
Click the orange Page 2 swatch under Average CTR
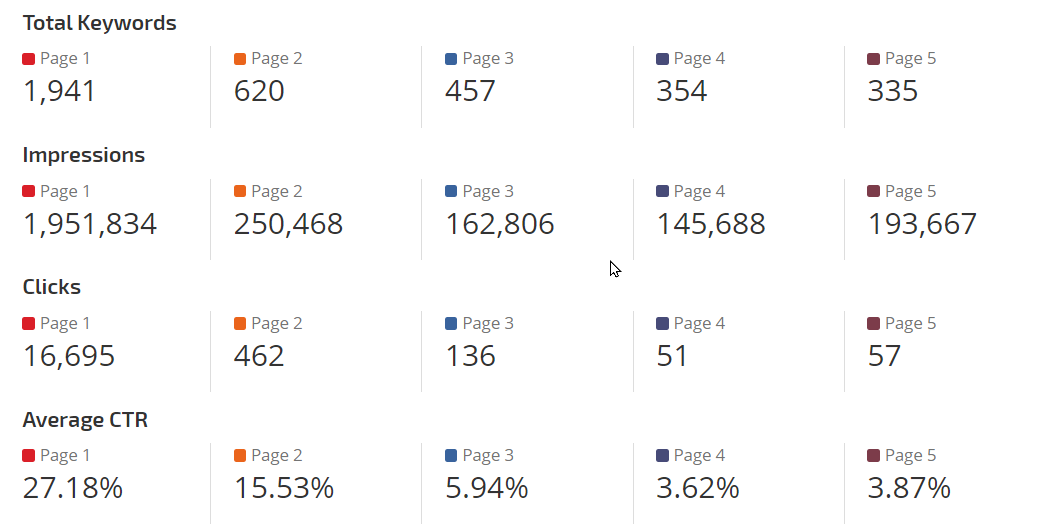click(x=240, y=455)
